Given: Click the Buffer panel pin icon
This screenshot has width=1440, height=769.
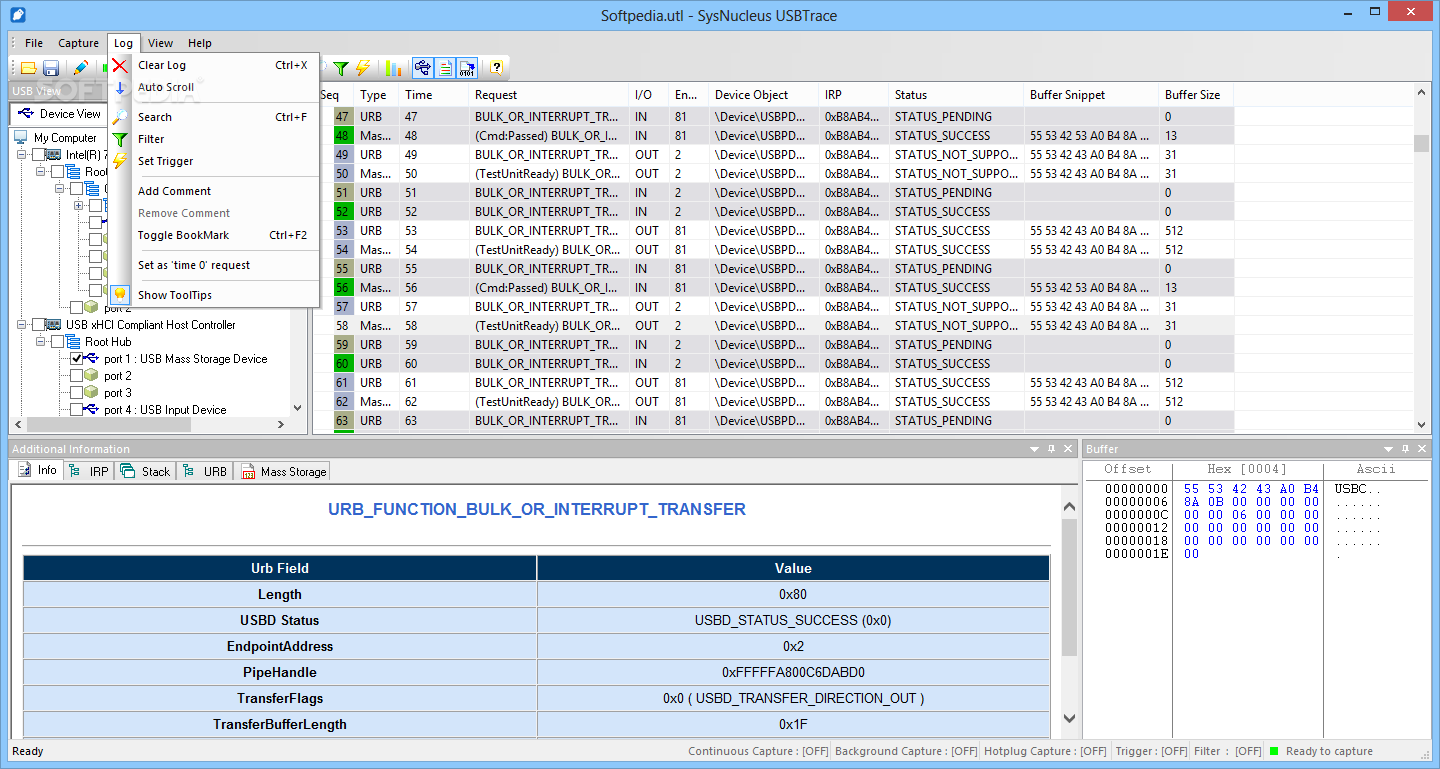Looking at the screenshot, I should [x=1405, y=449].
